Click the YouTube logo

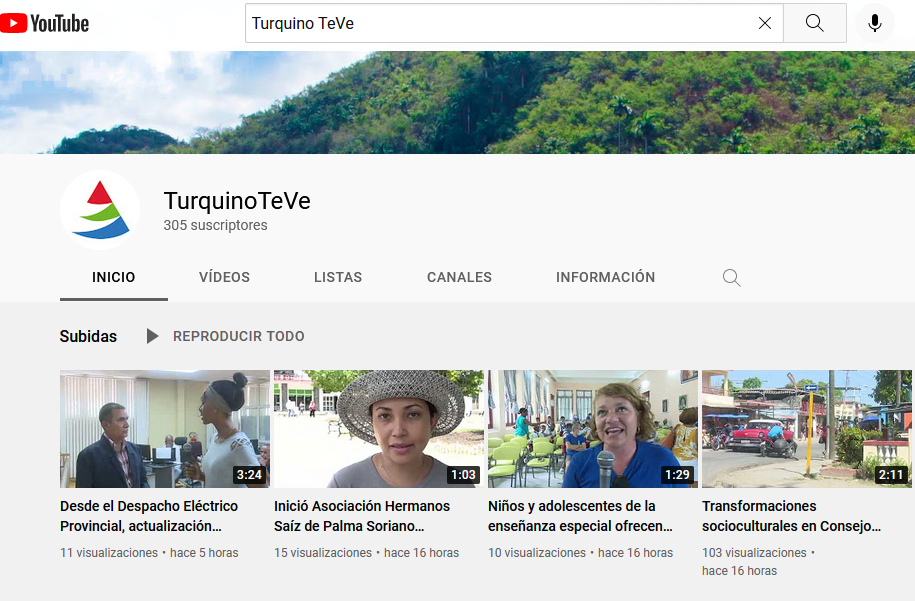44,23
